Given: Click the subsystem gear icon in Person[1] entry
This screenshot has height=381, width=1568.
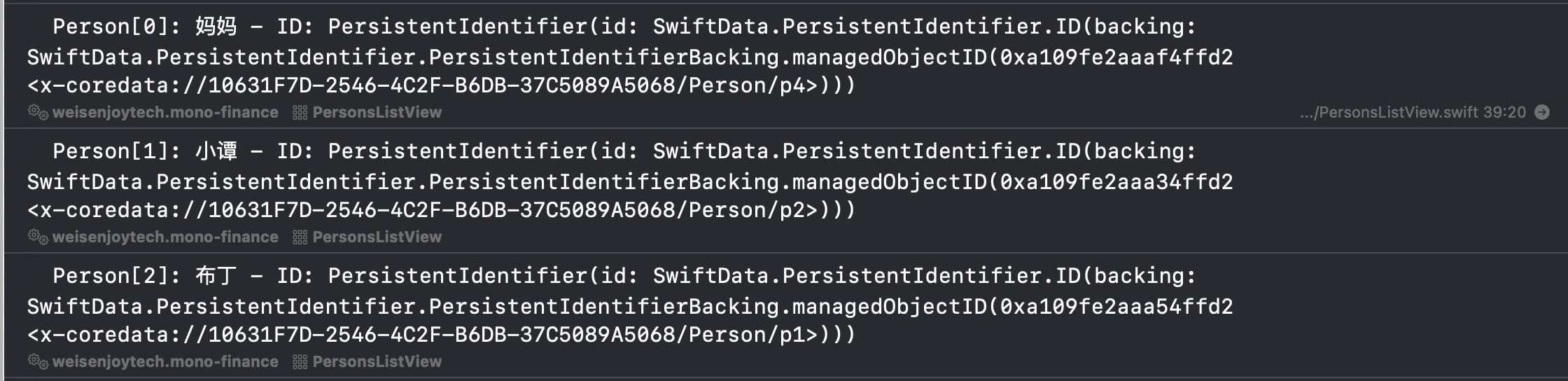Looking at the screenshot, I should (38, 237).
